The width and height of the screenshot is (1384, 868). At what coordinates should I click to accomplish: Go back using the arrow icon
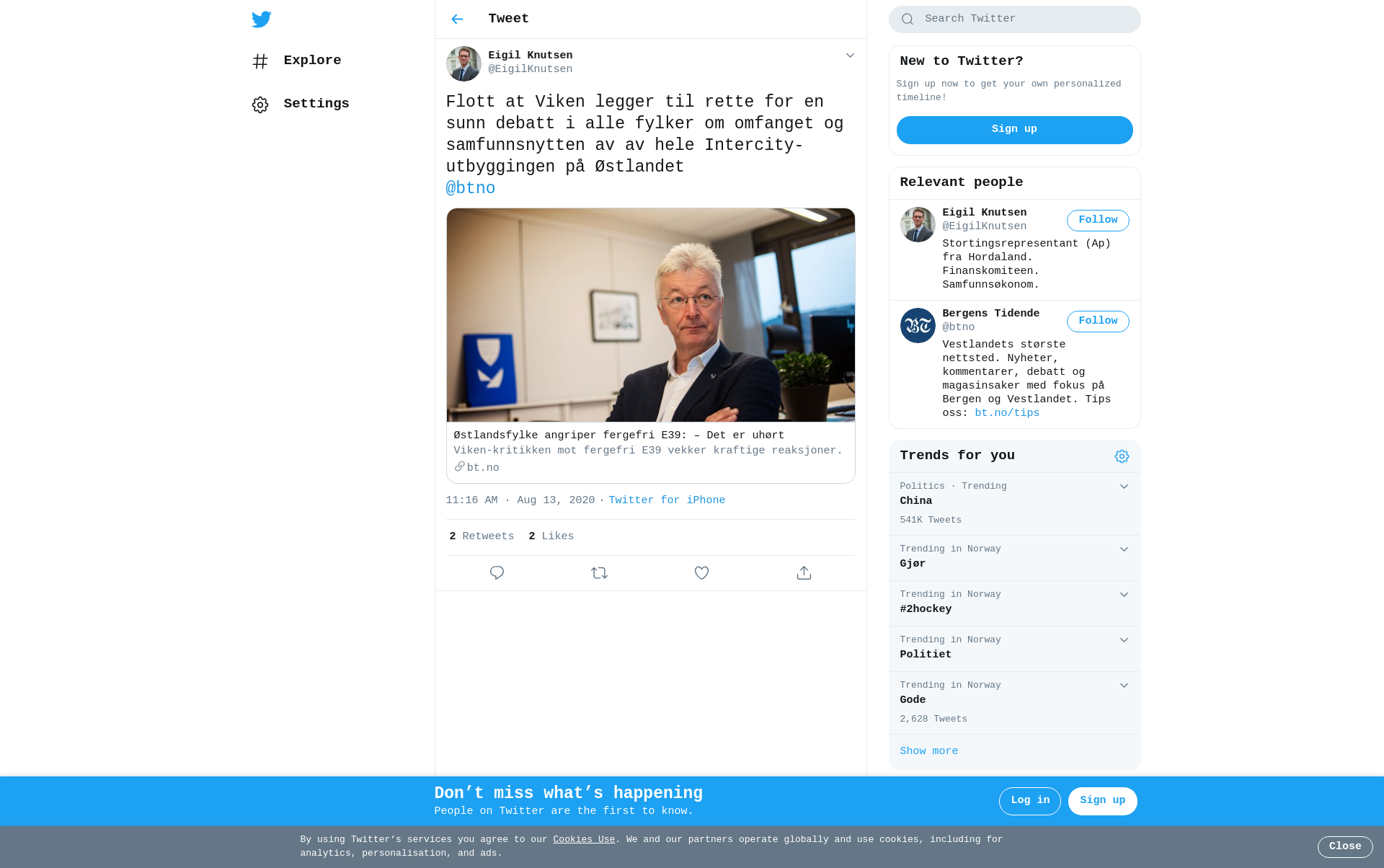pos(457,19)
